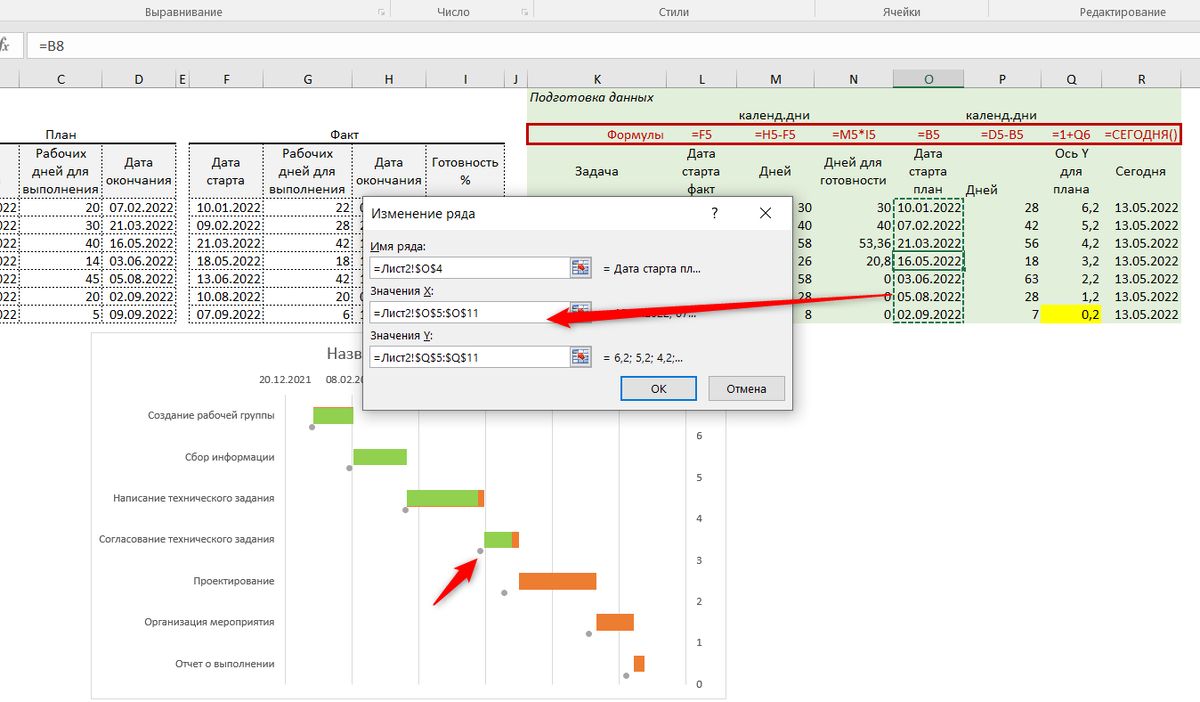This screenshot has width=1200, height=702.
Task: Select column L header
Action: tap(702, 79)
